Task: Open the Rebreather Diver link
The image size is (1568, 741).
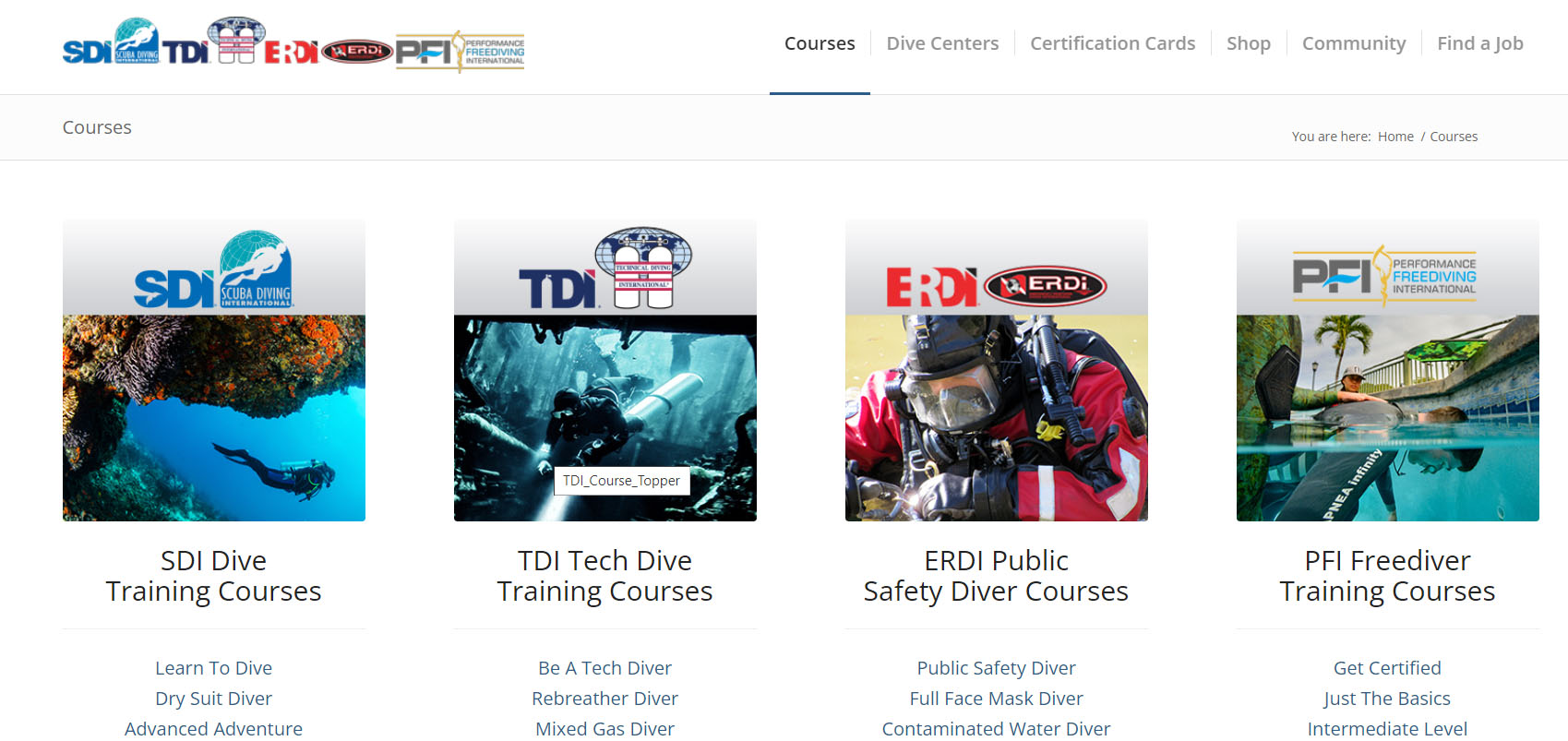Action: (x=605, y=699)
